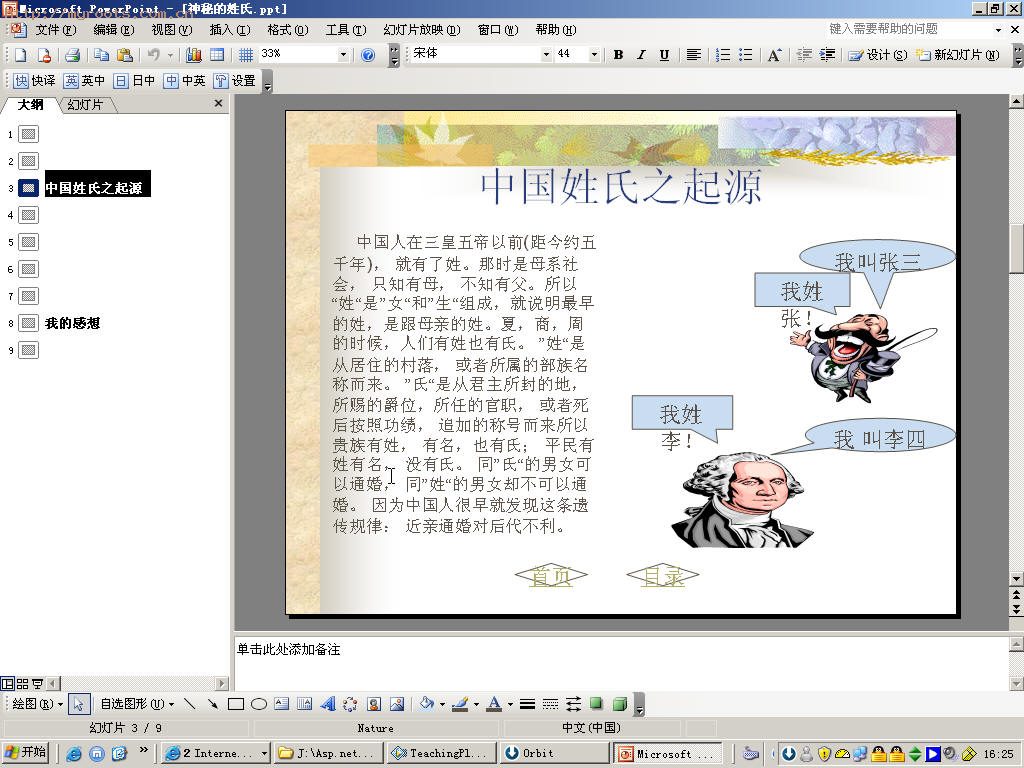Toggle numbered list formatting
The image size is (1024, 768).
[x=723, y=55]
